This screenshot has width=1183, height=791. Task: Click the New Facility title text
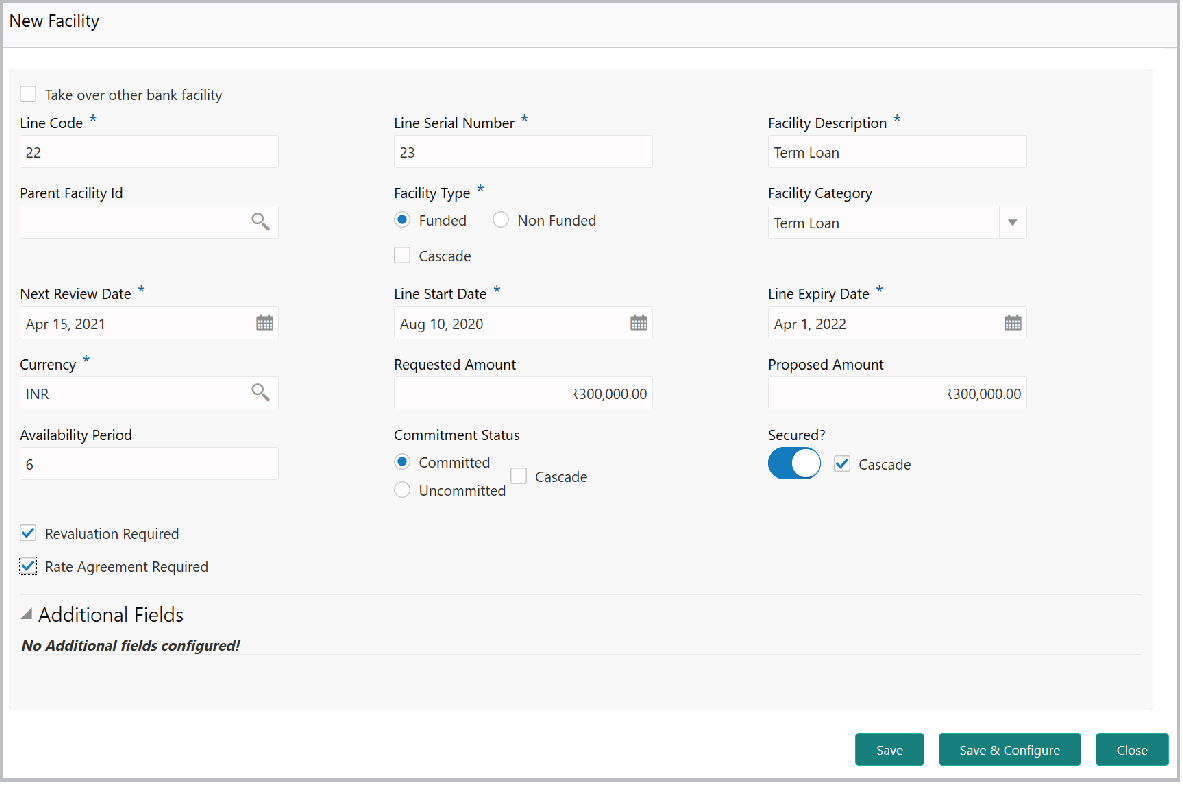point(54,21)
